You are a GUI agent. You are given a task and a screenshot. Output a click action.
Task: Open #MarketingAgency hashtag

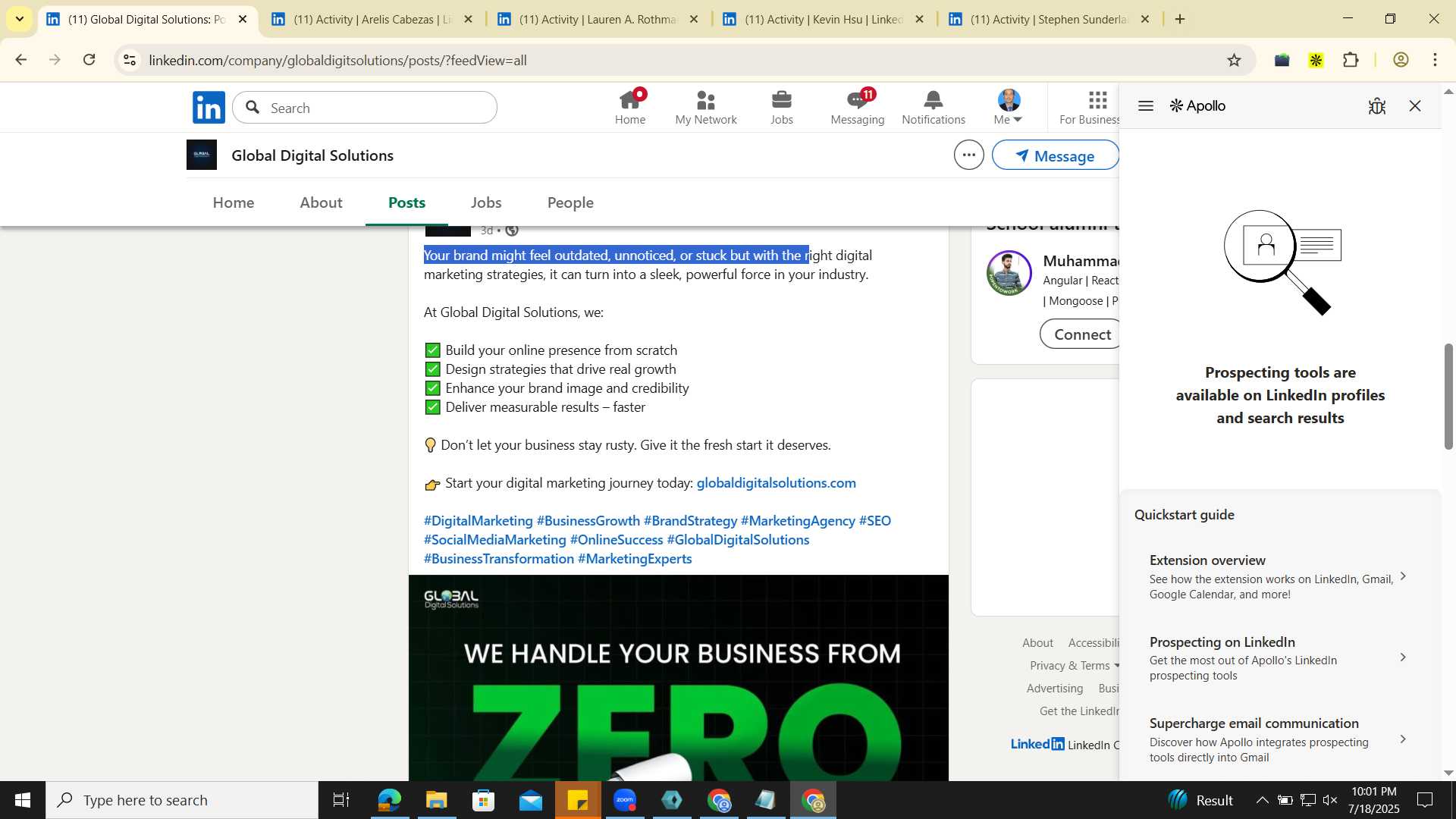pos(798,521)
